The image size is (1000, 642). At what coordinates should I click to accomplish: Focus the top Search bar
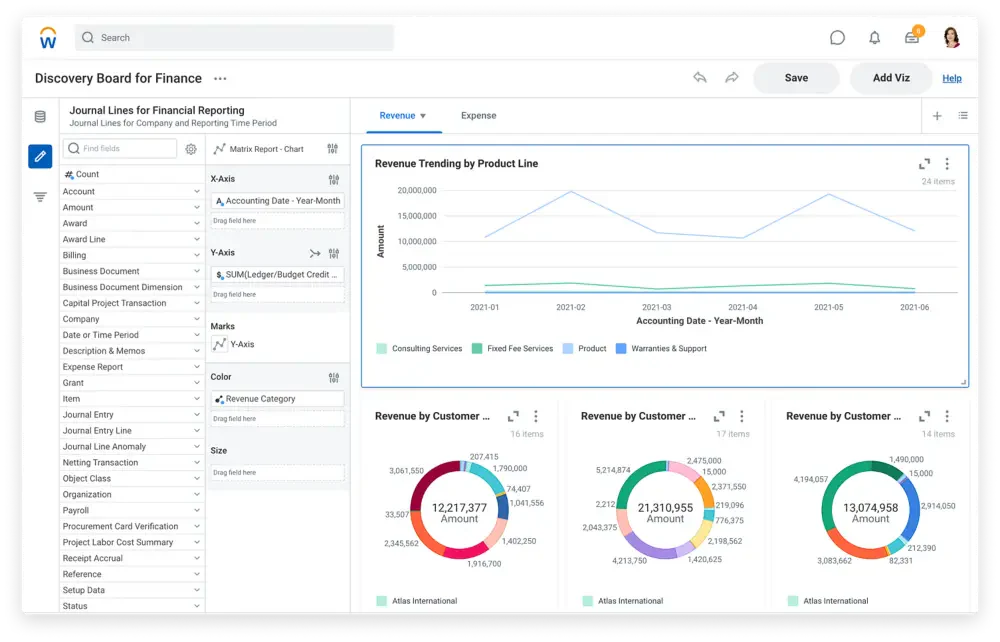[234, 38]
